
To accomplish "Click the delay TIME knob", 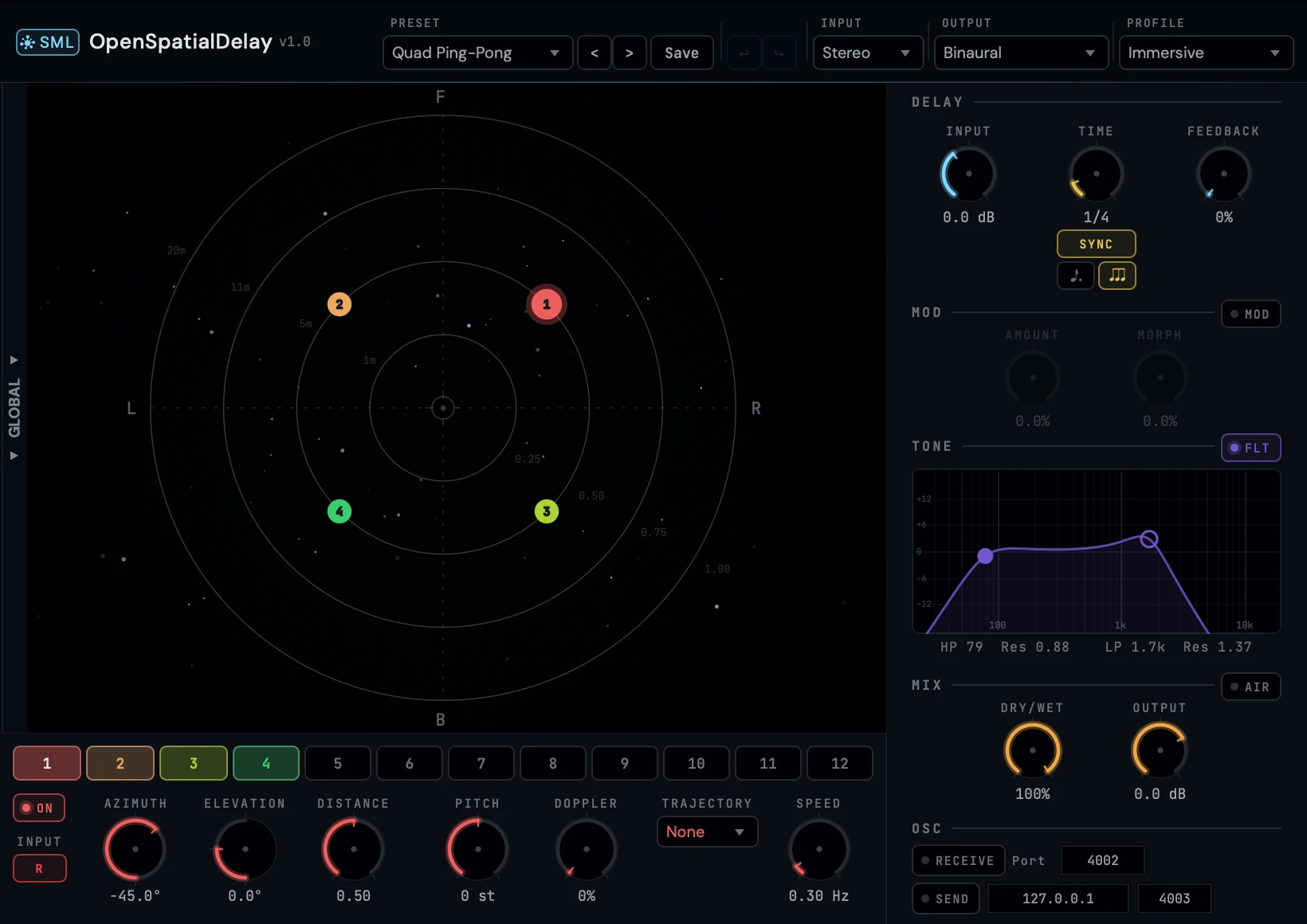I will 1097,174.
